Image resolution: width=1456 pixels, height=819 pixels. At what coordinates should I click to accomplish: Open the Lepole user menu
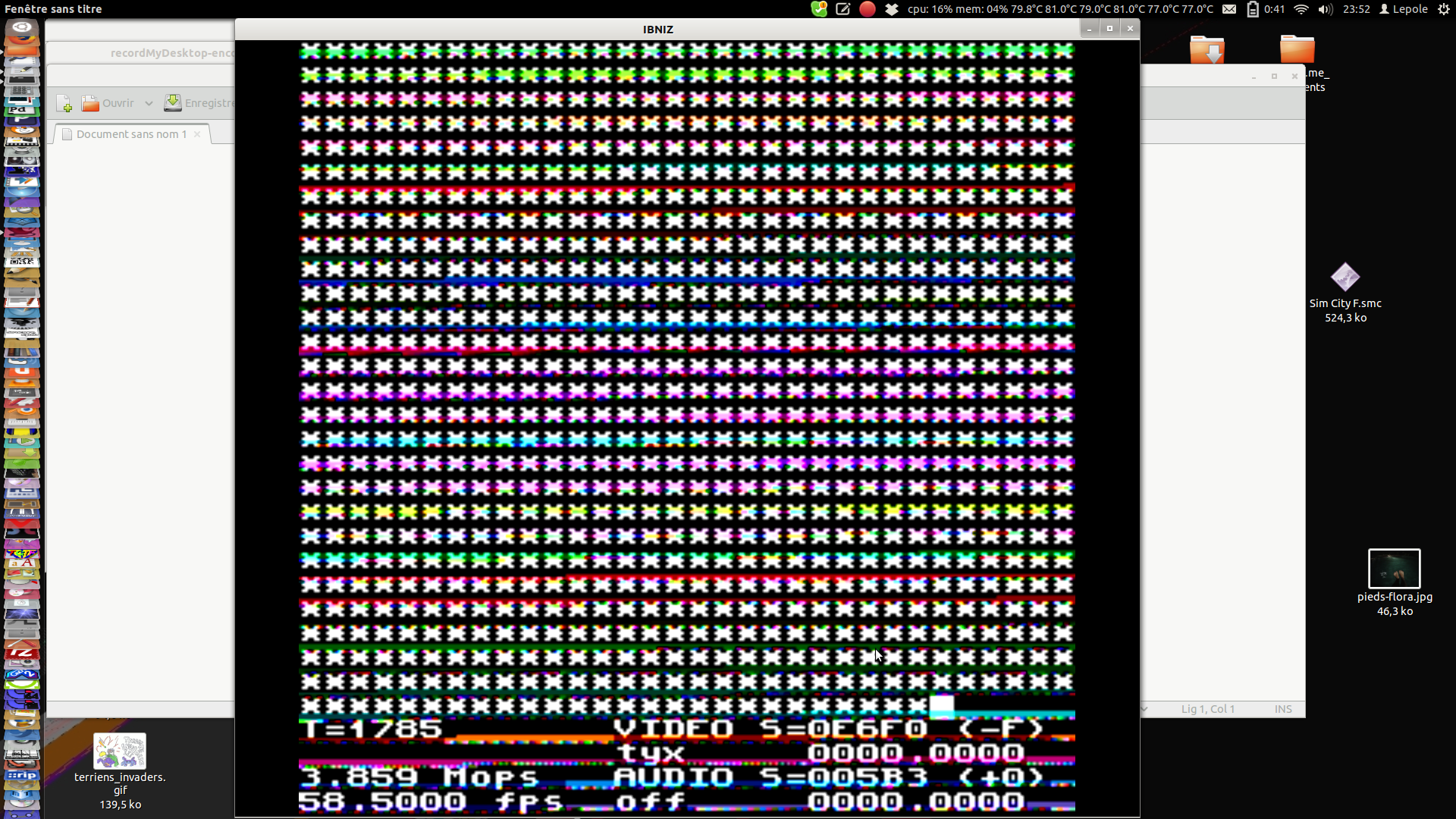pyautogui.click(x=1404, y=9)
